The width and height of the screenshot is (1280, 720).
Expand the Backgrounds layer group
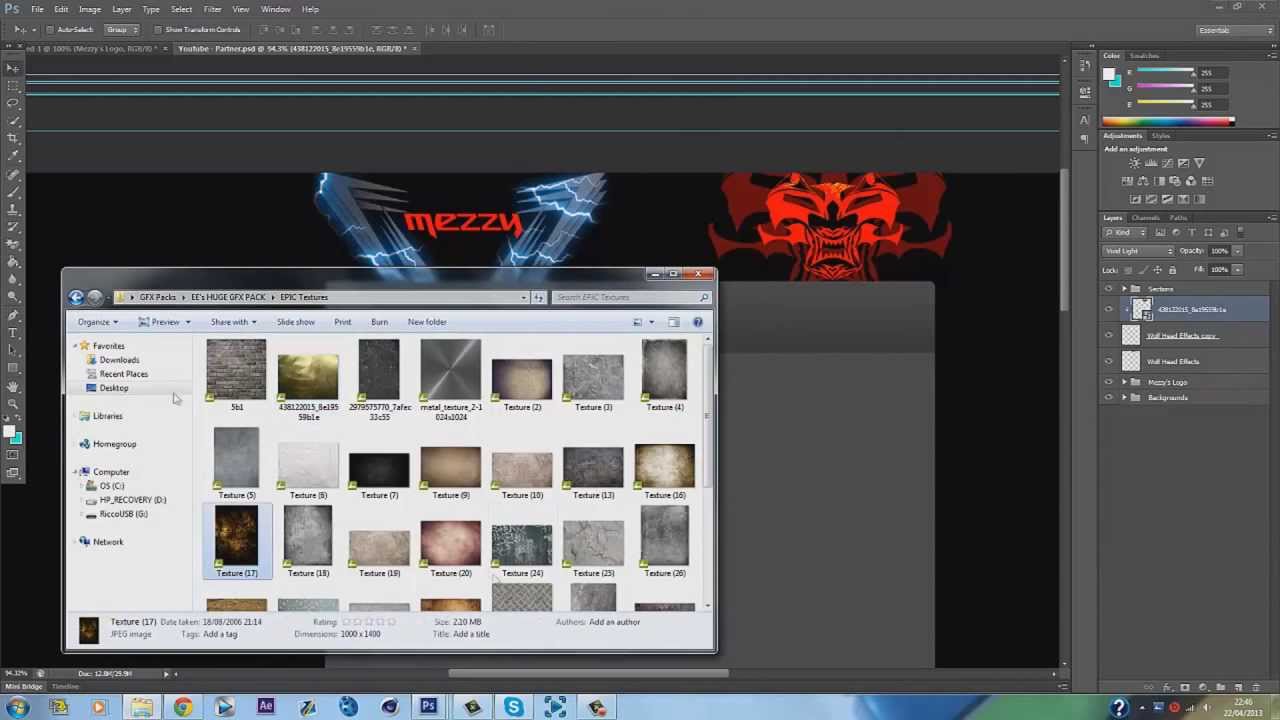click(x=1124, y=398)
